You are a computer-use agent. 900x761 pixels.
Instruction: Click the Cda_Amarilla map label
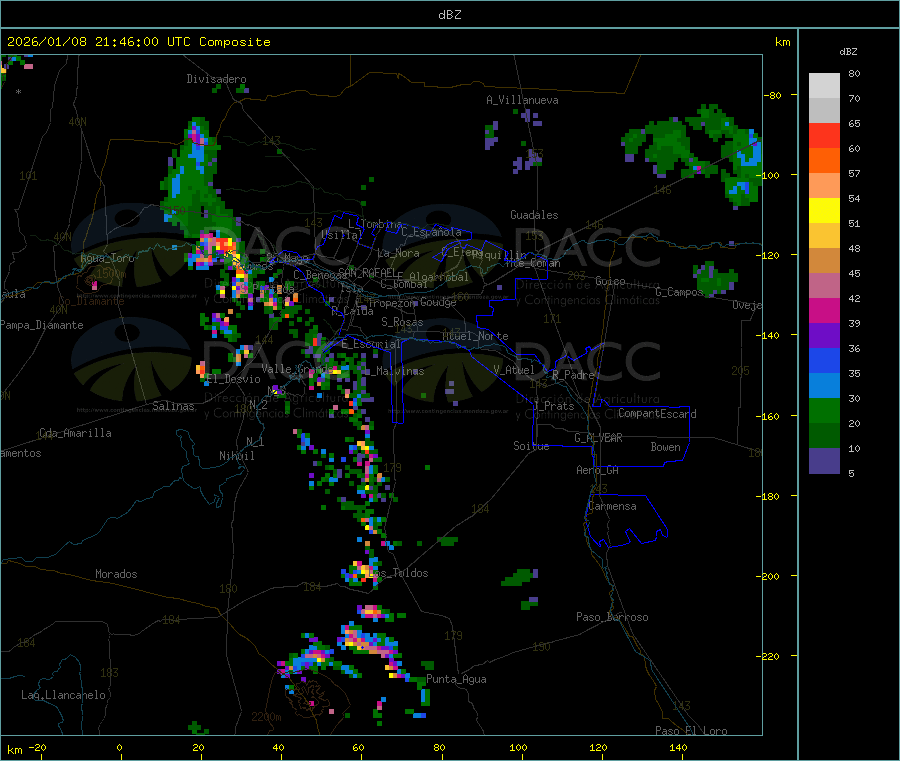coord(75,433)
